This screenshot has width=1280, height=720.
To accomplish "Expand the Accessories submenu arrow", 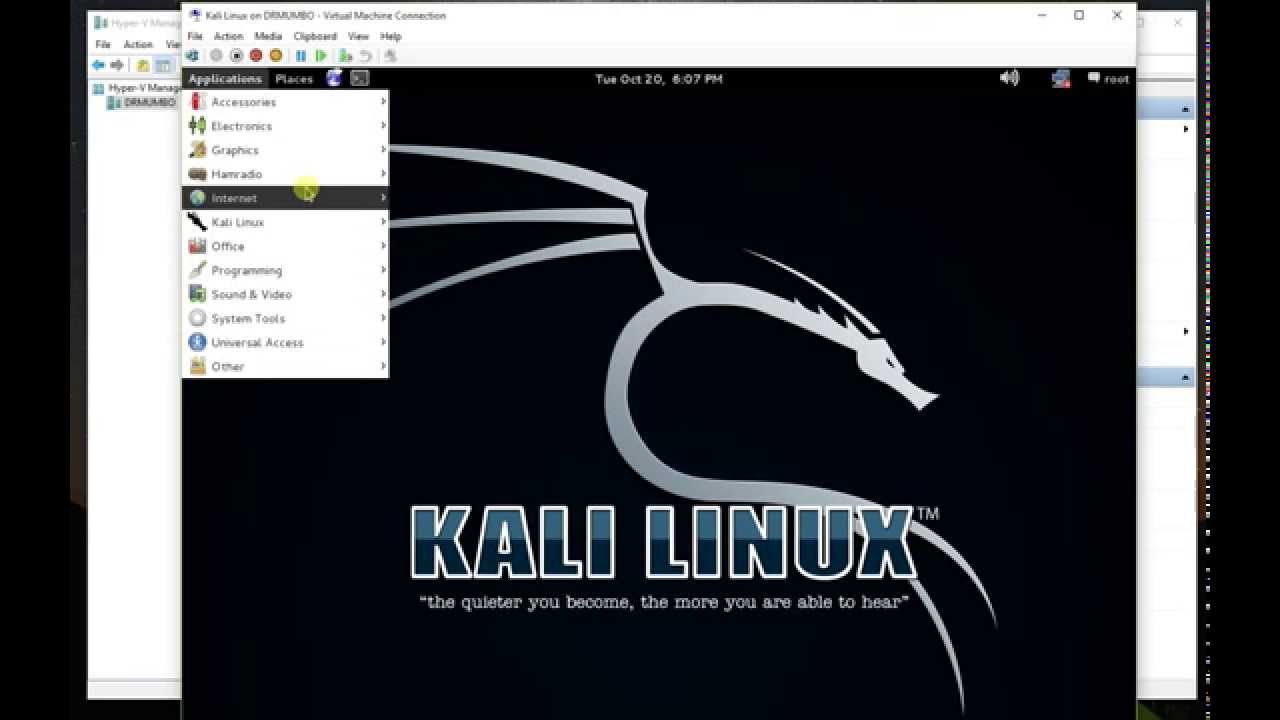I will pyautogui.click(x=383, y=102).
